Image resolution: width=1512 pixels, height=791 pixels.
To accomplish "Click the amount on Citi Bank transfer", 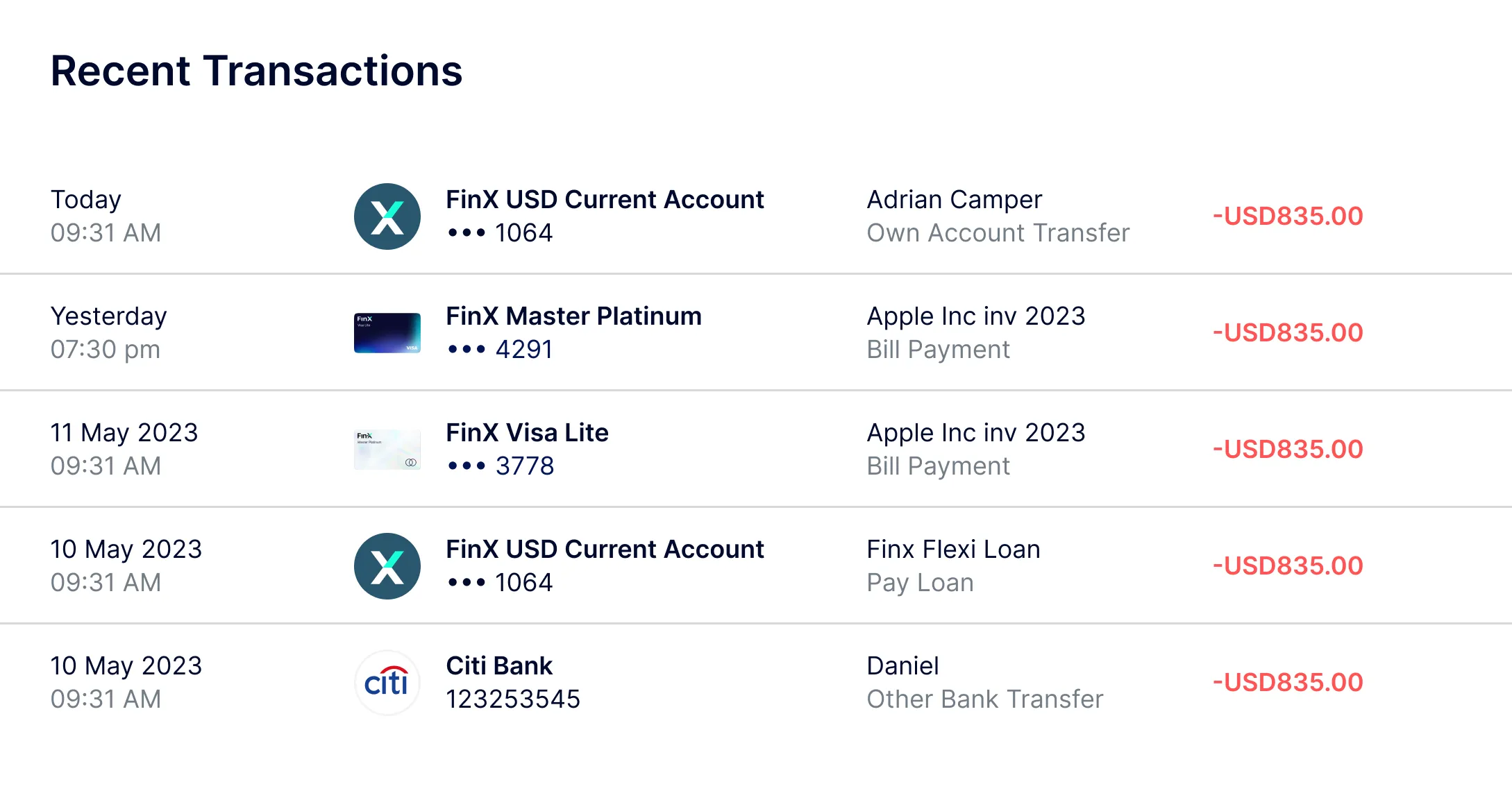I will (x=1288, y=683).
